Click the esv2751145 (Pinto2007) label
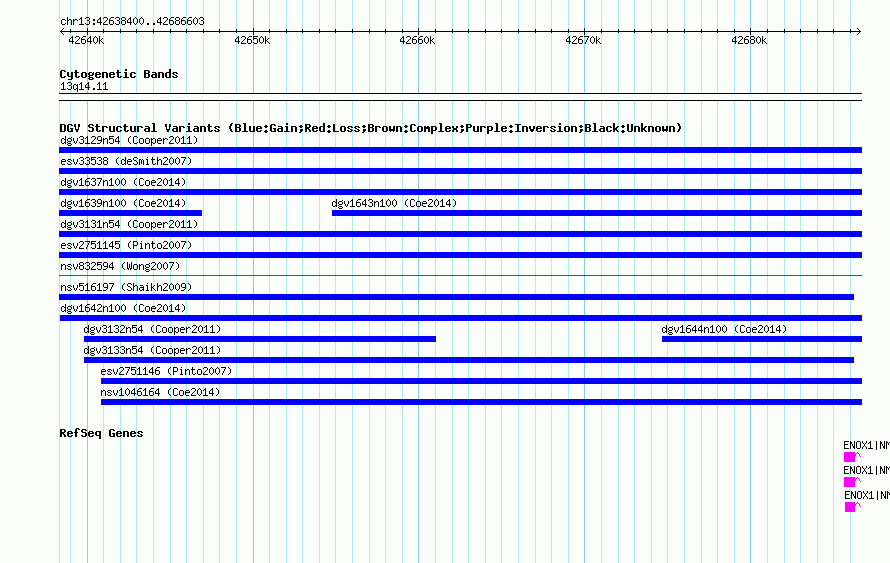This screenshot has width=890, height=563. click(x=126, y=245)
